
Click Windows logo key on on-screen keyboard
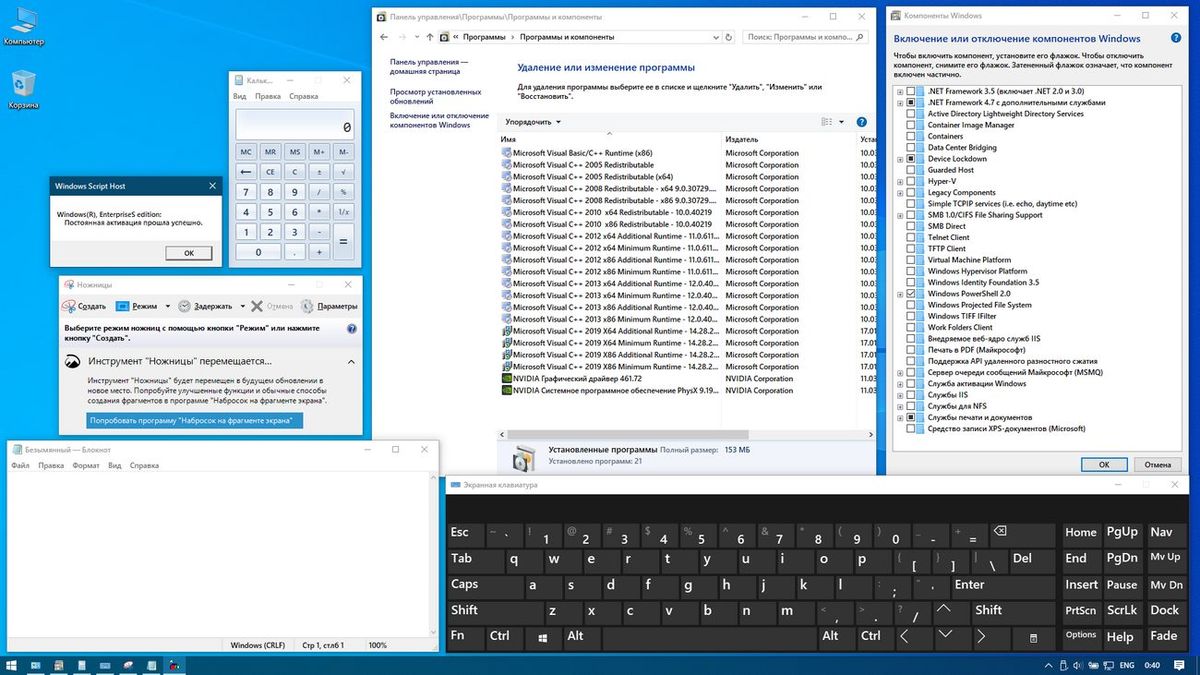pyautogui.click(x=542, y=636)
